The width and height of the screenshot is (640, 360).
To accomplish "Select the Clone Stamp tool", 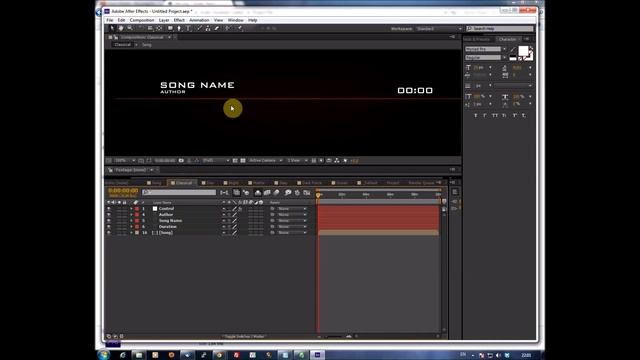I will pos(208,28).
